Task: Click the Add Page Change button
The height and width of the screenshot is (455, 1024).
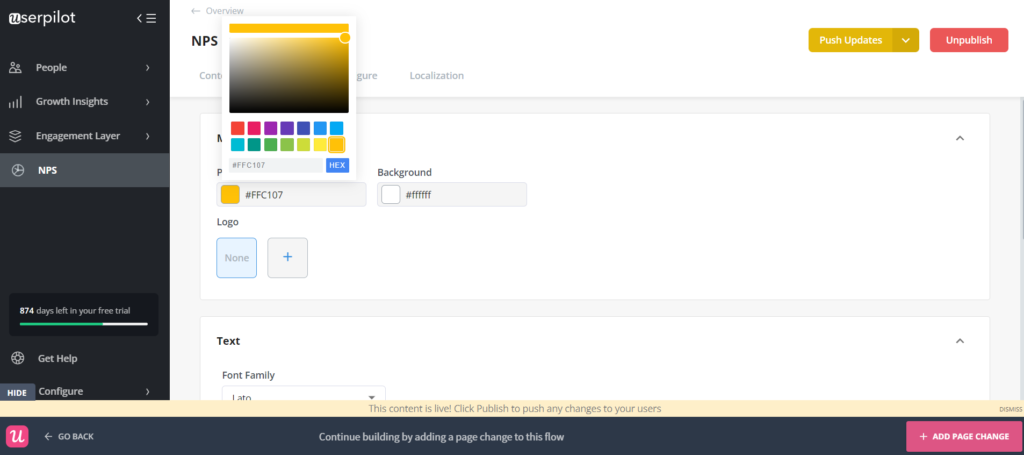Action: coord(964,437)
